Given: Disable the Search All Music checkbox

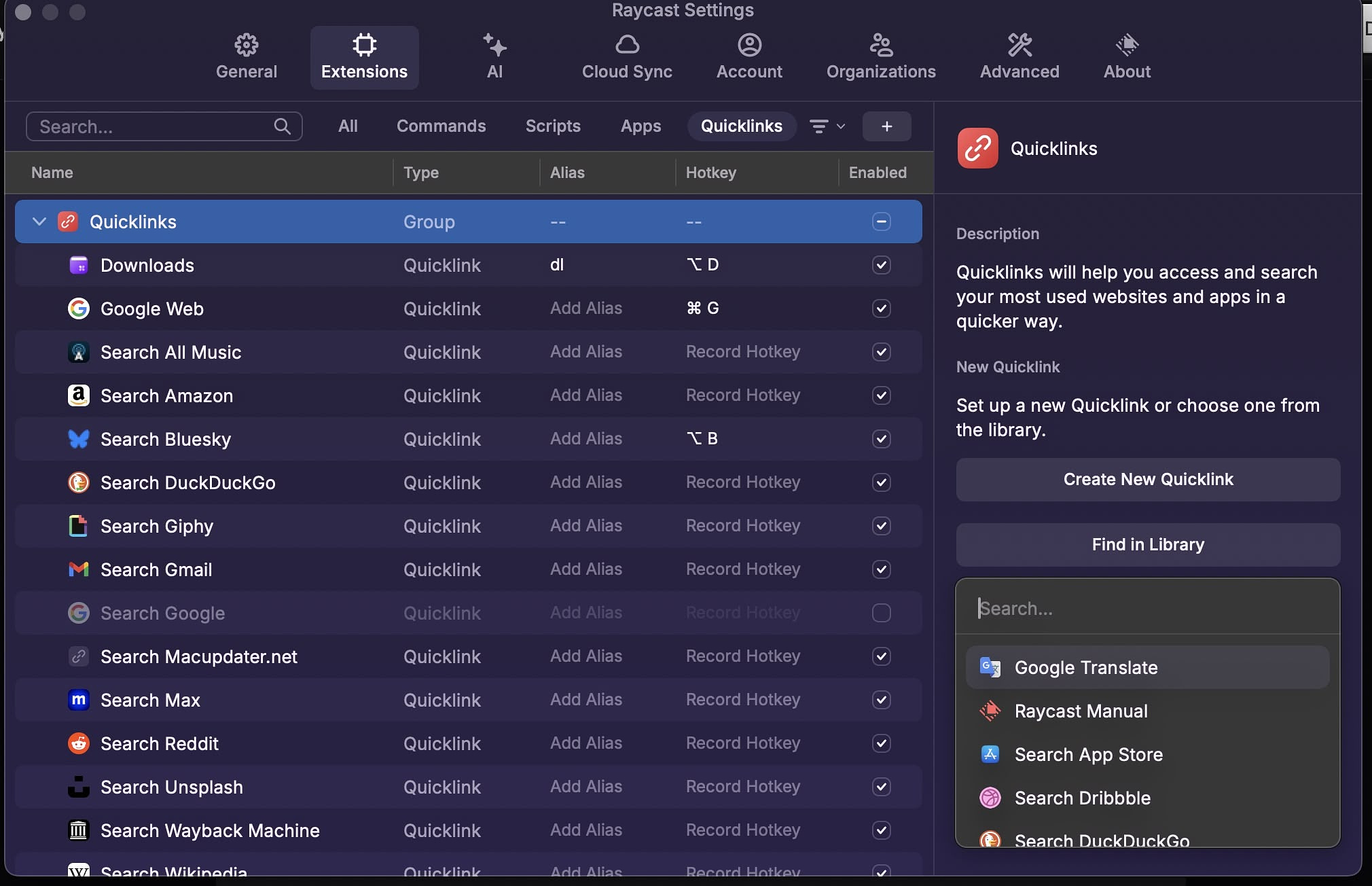Looking at the screenshot, I should (x=881, y=352).
